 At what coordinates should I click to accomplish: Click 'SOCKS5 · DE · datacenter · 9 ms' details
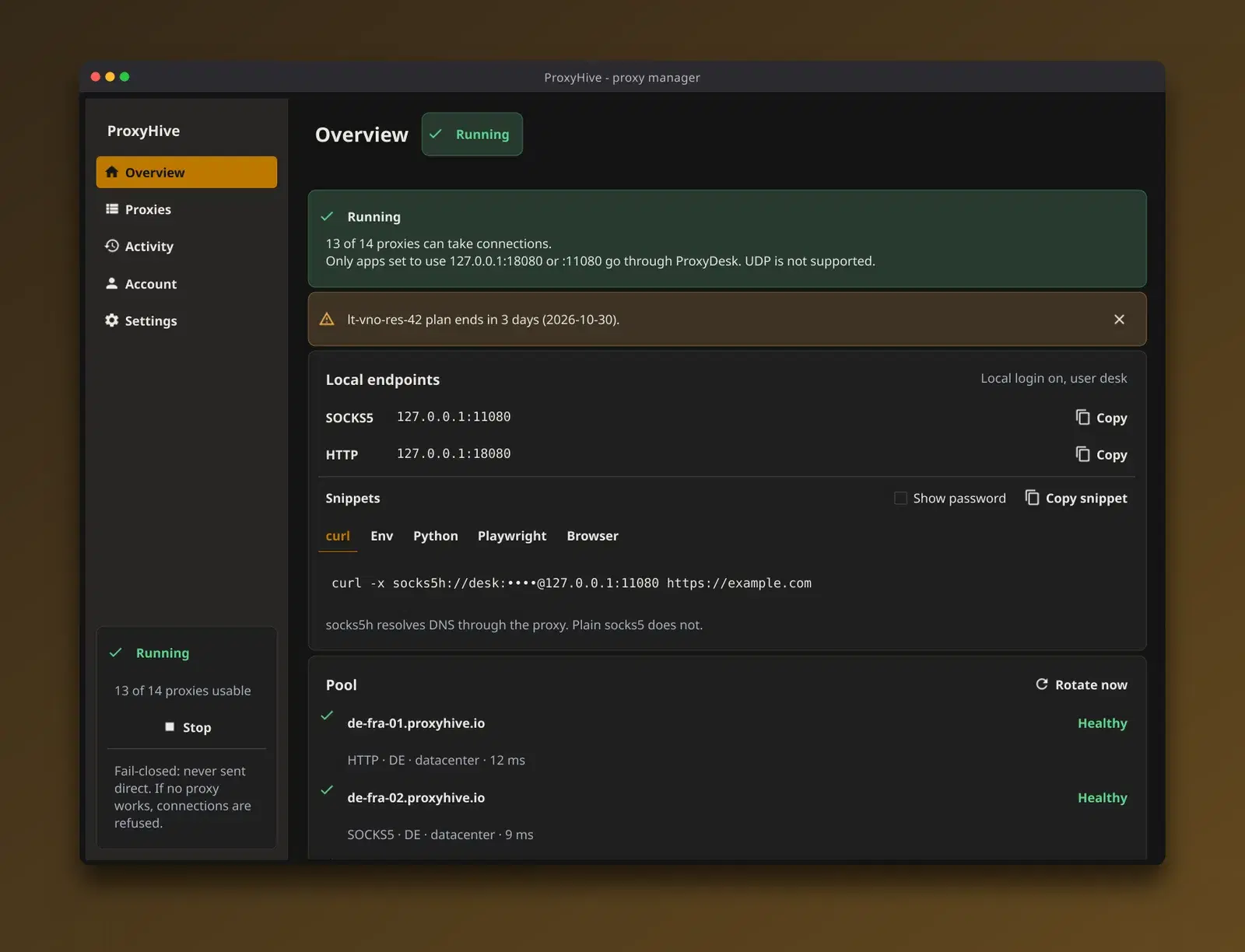(x=440, y=835)
